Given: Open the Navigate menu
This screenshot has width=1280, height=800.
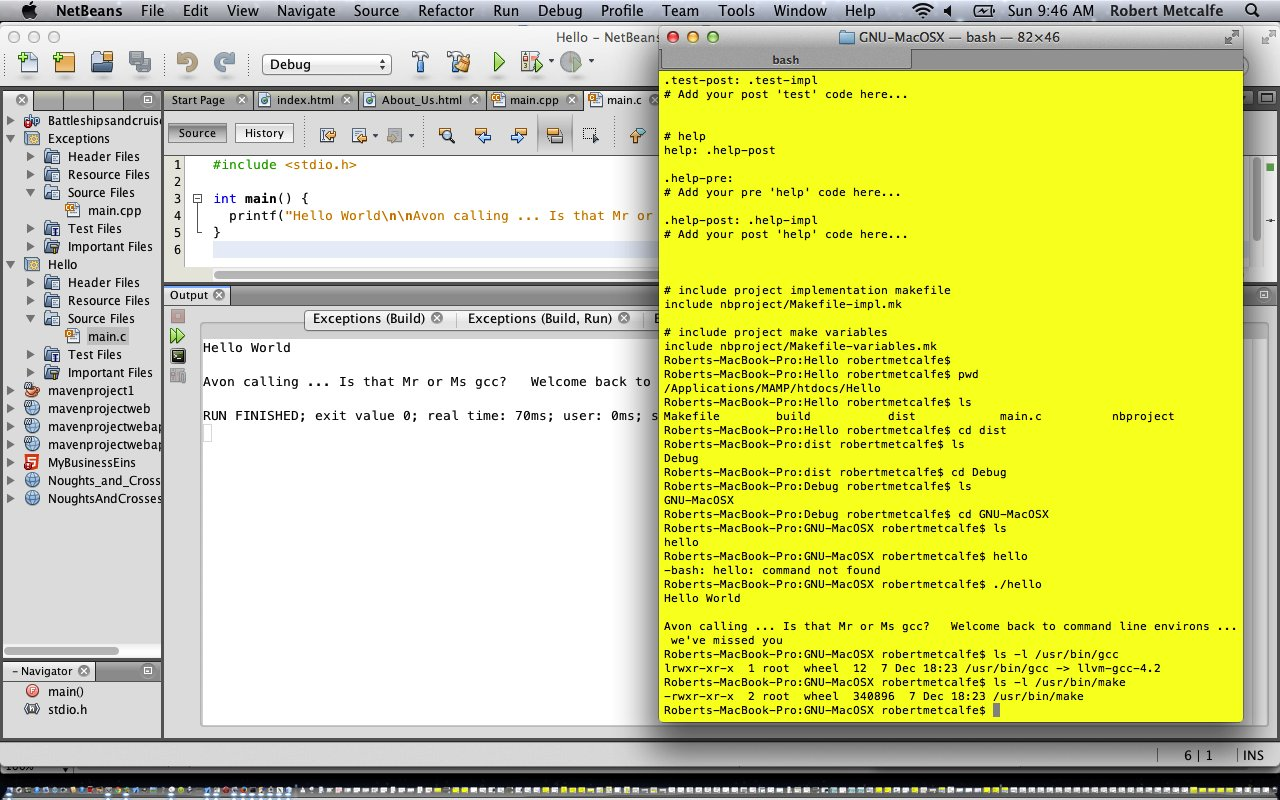Looking at the screenshot, I should pos(306,11).
